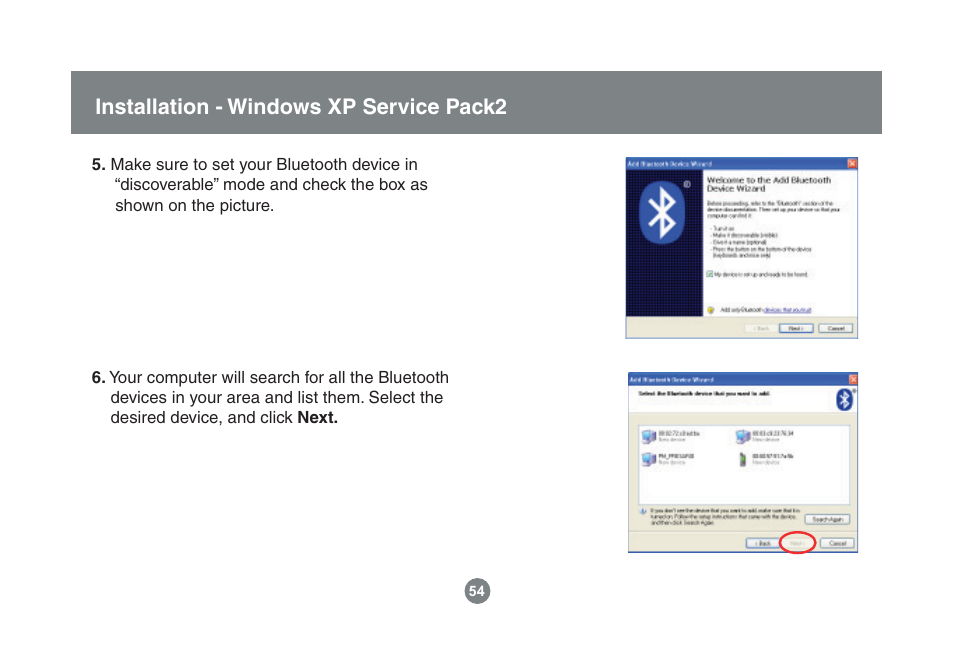Select the computer device named PM_PRESARIO
Viewport: 954px width, 664px height.
669,459
